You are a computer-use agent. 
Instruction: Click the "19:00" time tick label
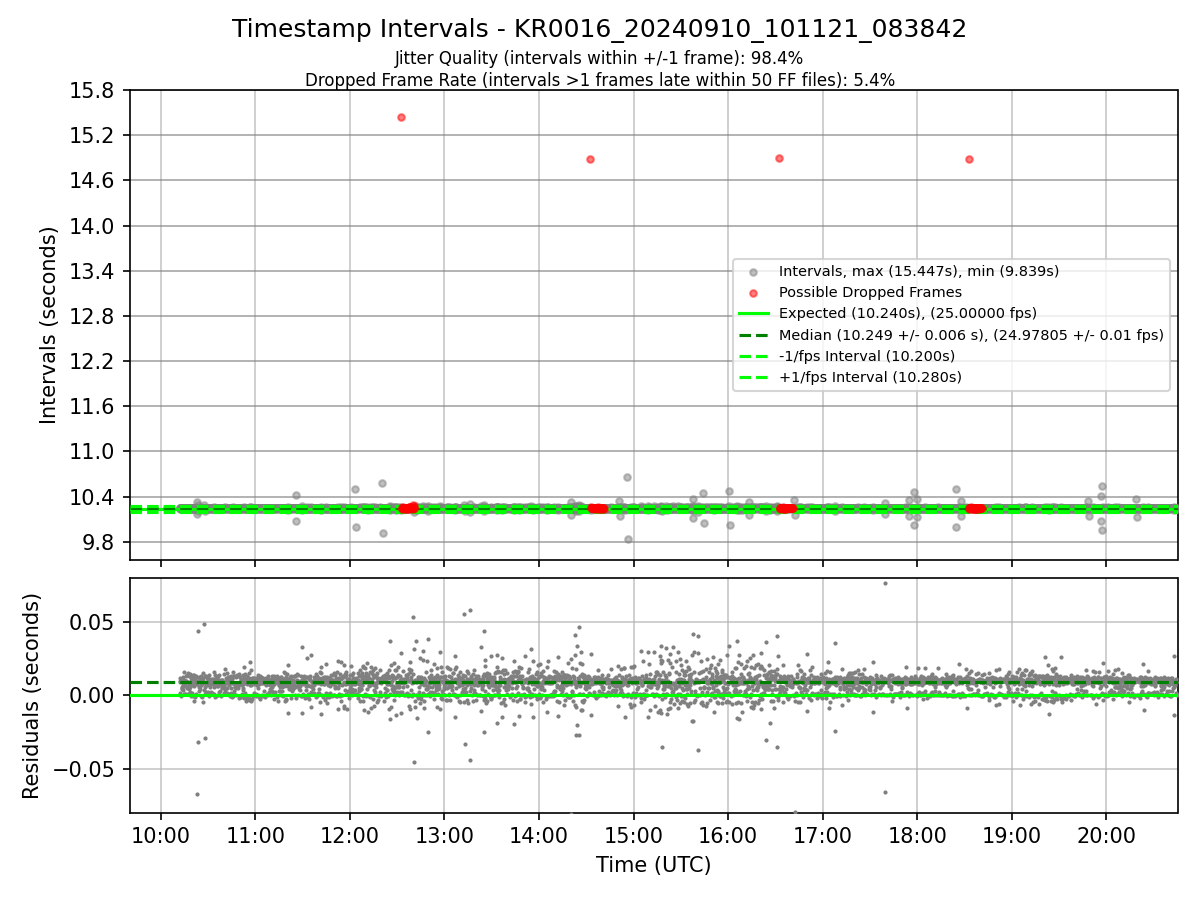[1011, 835]
